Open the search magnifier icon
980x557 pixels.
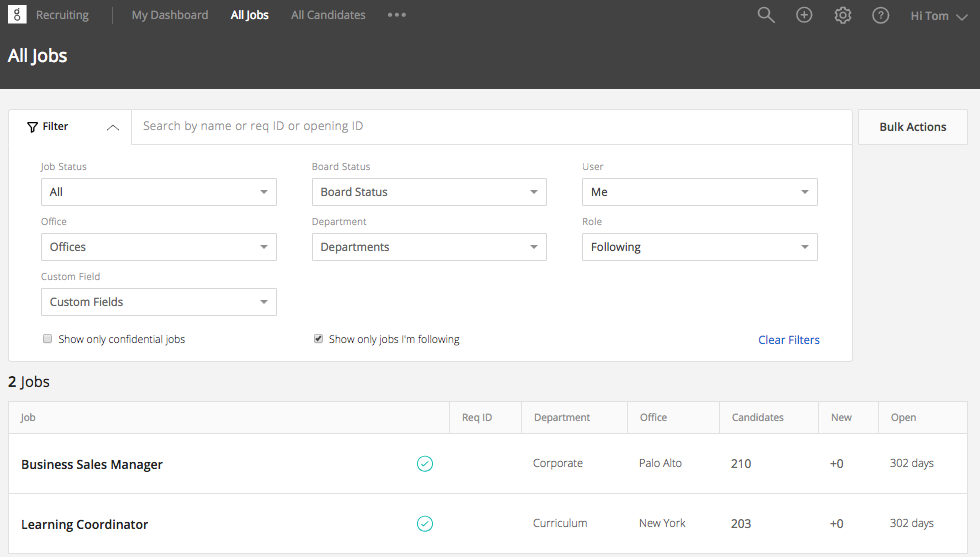(766, 15)
